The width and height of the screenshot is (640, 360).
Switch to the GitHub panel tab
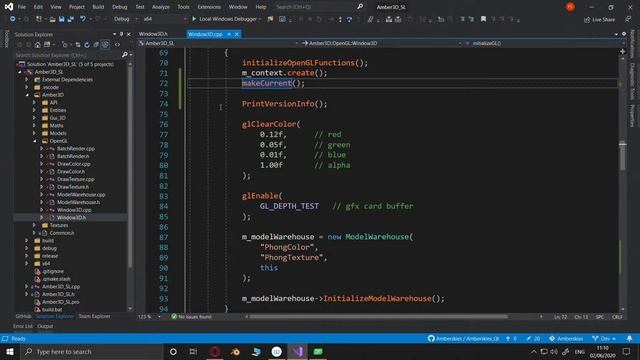pyautogui.click(x=23, y=316)
